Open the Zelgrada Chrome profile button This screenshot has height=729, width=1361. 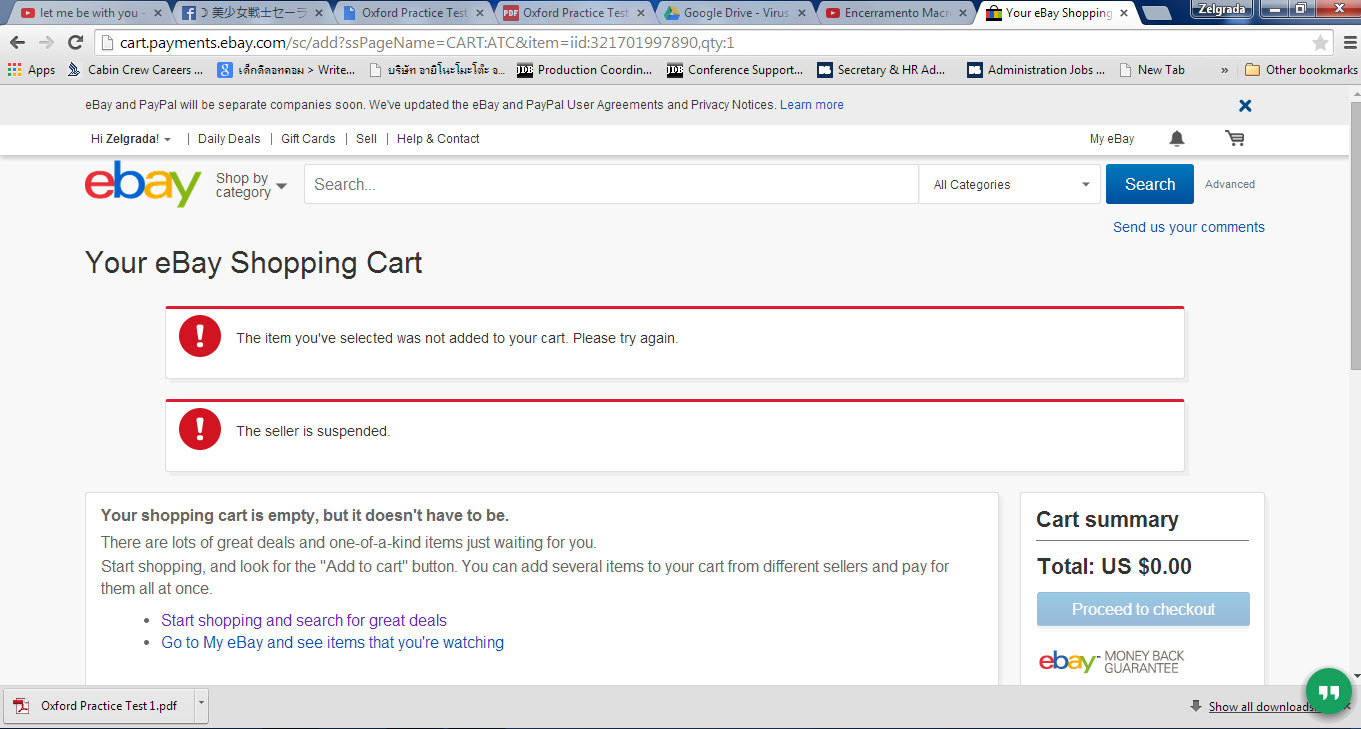click(1222, 9)
